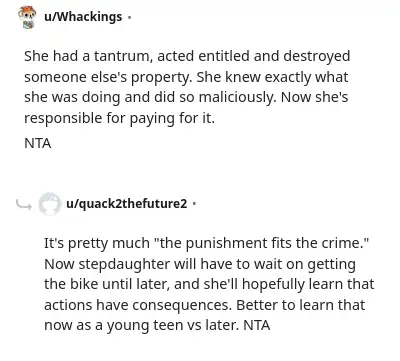Open u/Whackings profile avatar
The width and height of the screenshot is (400, 361).
point(27,17)
